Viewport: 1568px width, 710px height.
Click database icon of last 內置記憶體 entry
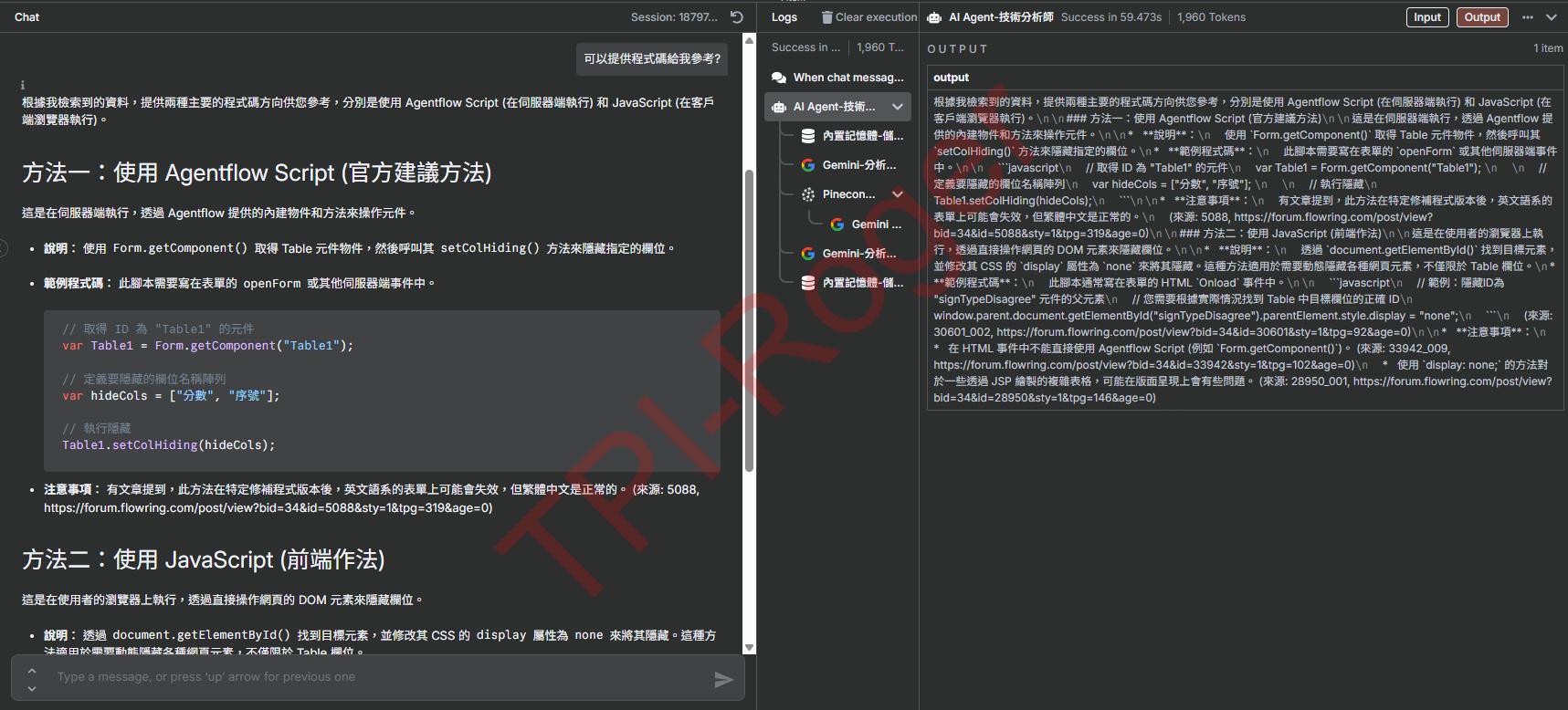click(x=808, y=283)
